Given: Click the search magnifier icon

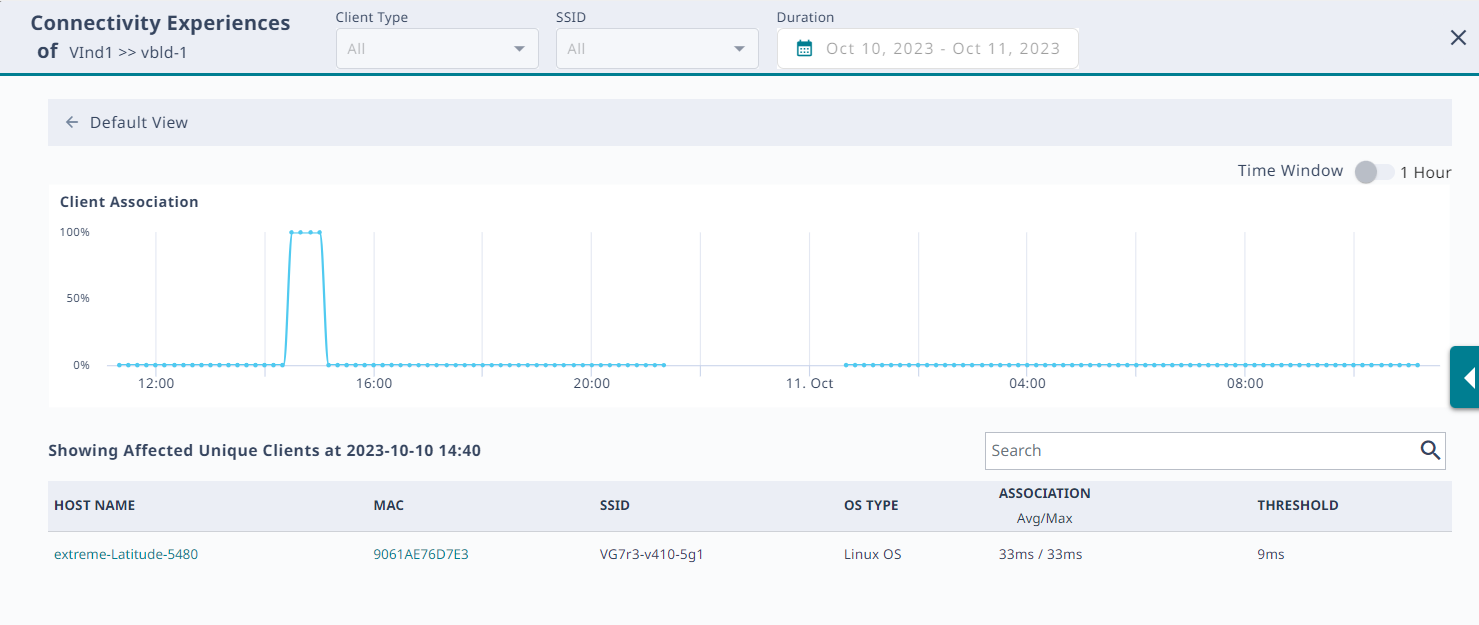Looking at the screenshot, I should click(1430, 450).
